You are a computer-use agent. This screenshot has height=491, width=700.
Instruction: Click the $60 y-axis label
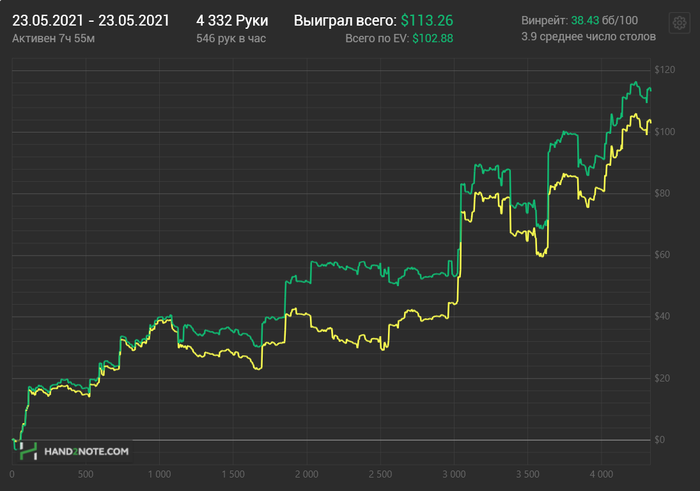(662, 255)
